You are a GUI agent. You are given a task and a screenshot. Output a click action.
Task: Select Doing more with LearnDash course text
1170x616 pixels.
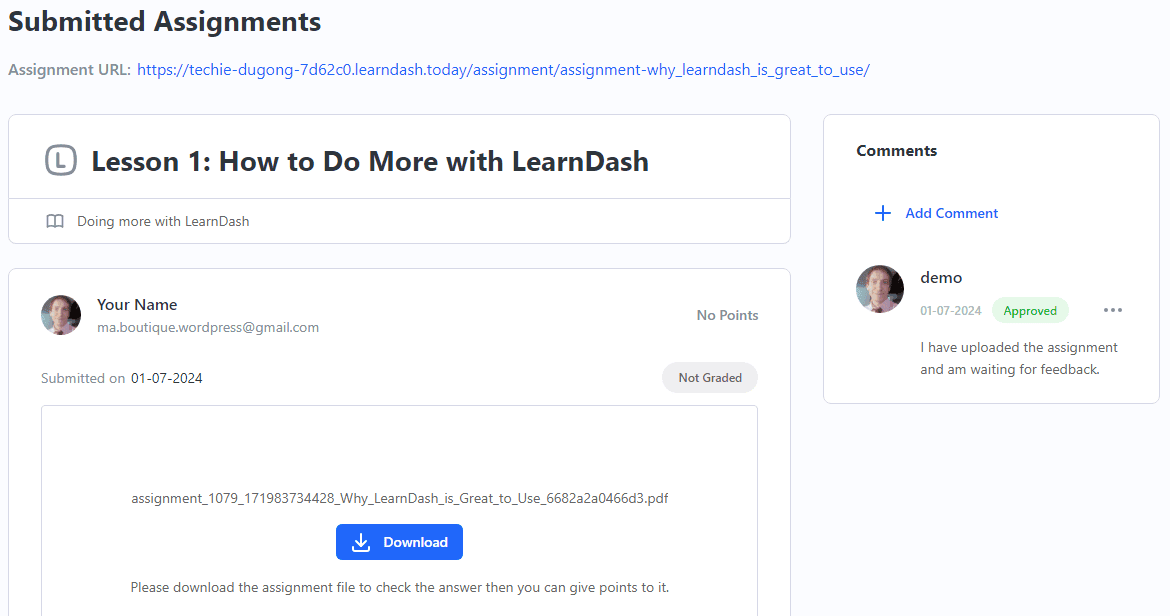coord(163,221)
